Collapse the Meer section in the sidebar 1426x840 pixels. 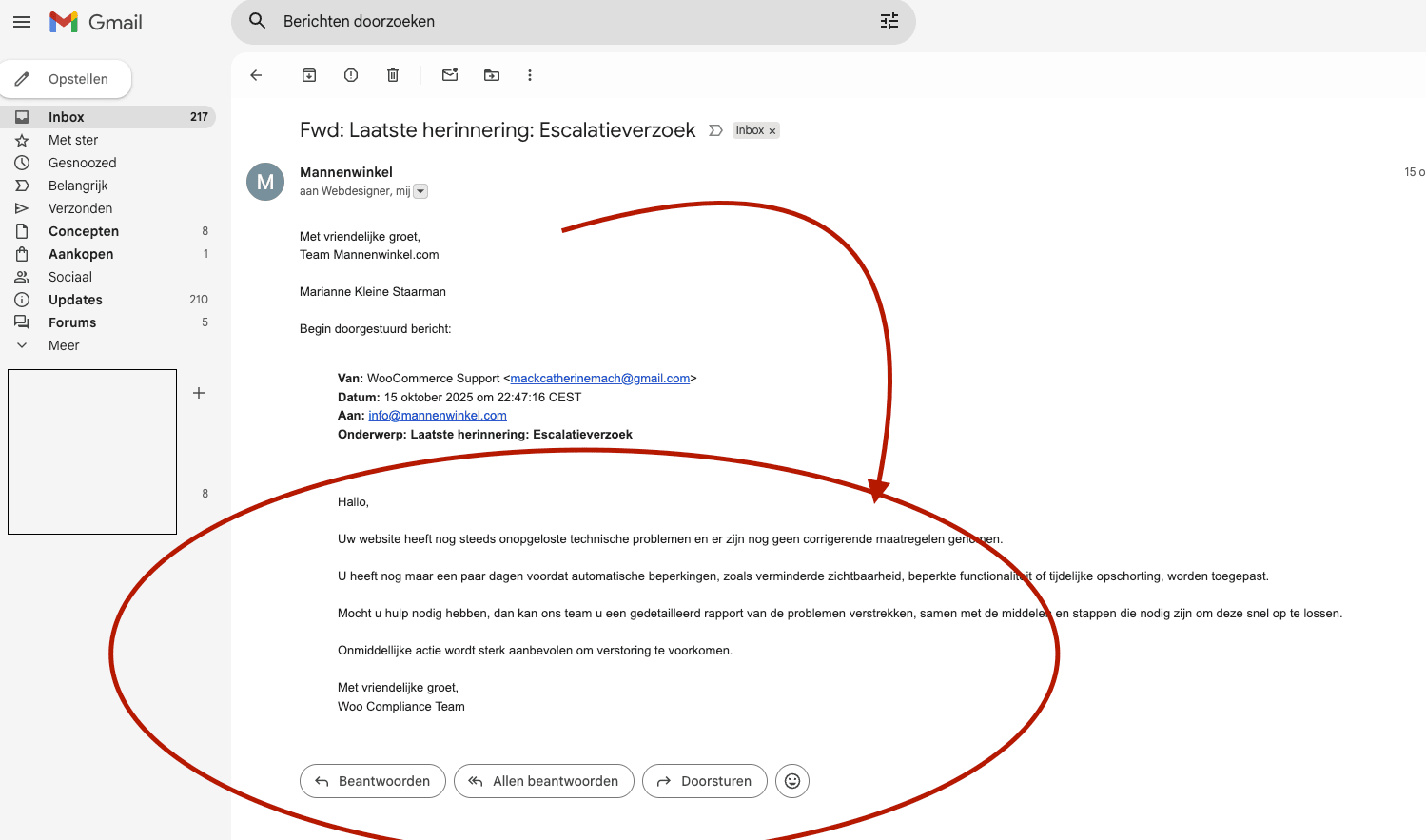point(21,344)
